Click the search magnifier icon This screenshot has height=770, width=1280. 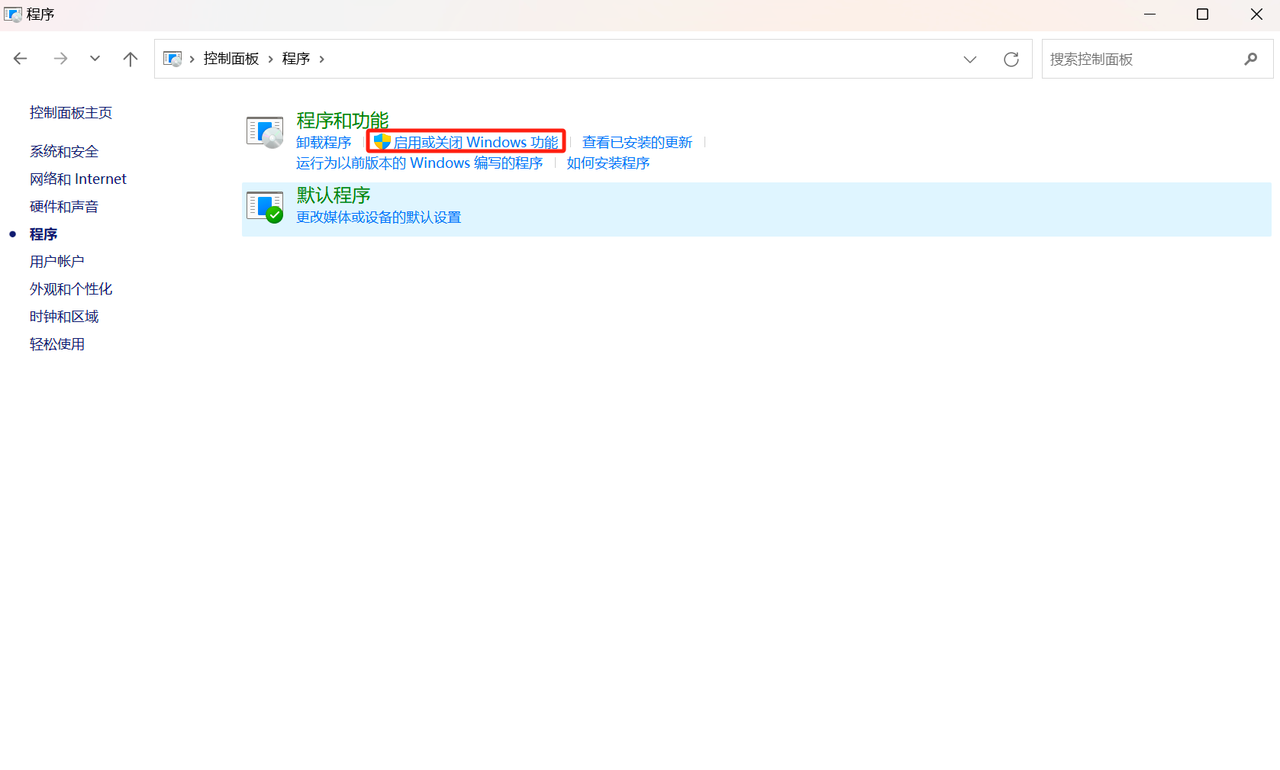1250,59
